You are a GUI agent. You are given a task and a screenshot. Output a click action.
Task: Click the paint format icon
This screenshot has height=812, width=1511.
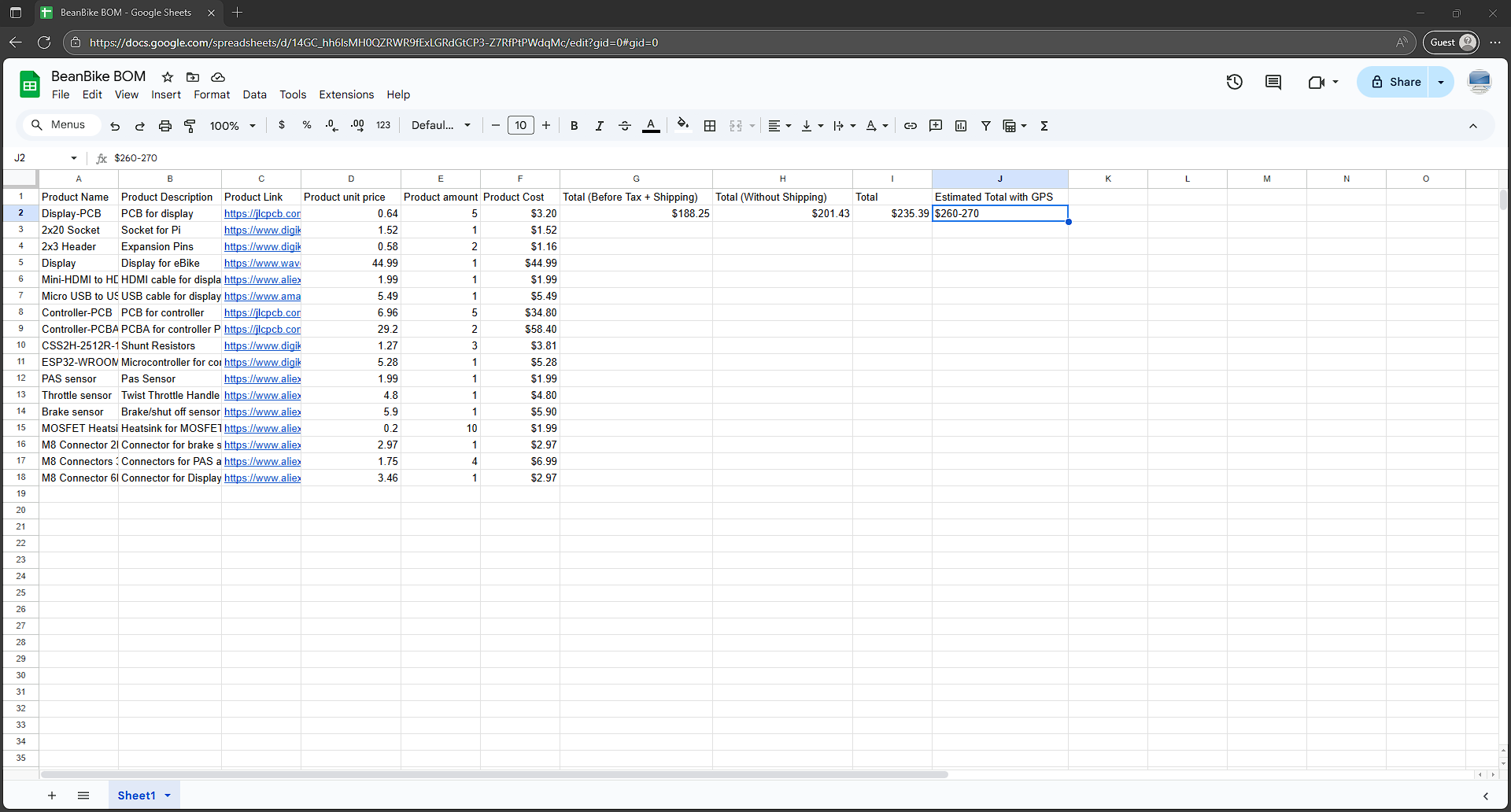pyautogui.click(x=190, y=126)
